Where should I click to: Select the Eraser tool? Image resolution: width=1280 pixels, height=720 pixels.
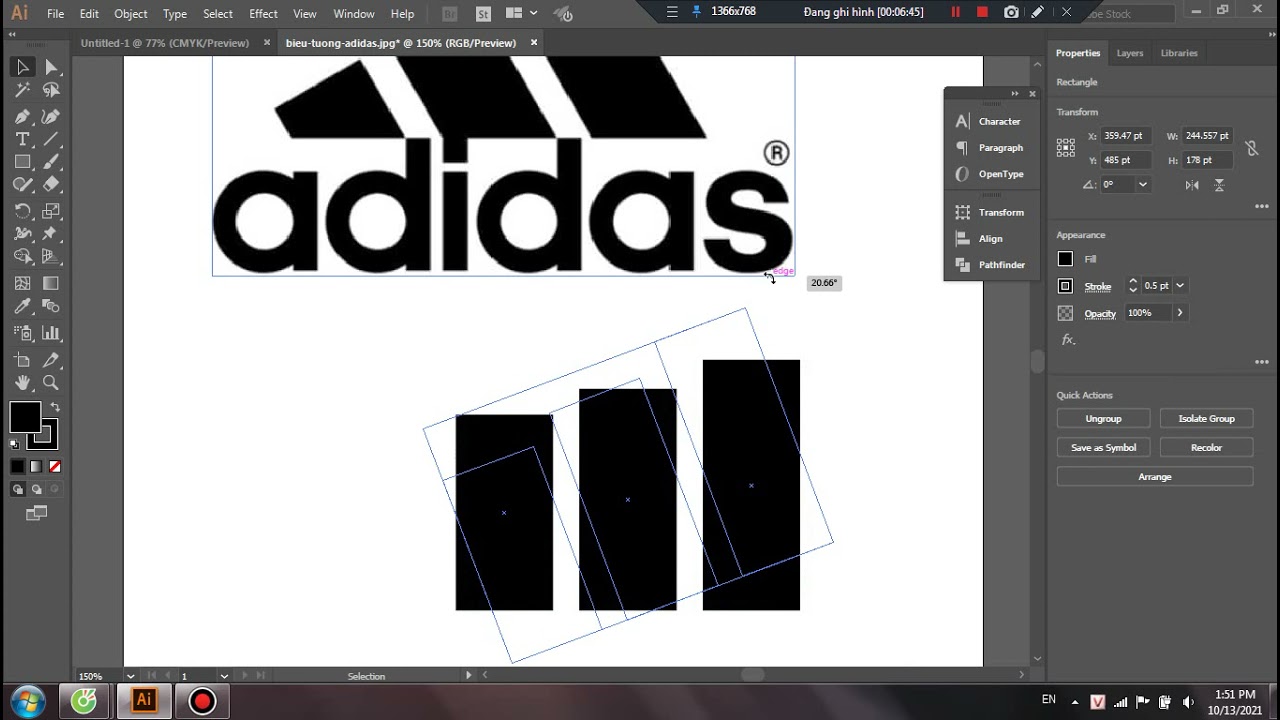pyautogui.click(x=51, y=184)
